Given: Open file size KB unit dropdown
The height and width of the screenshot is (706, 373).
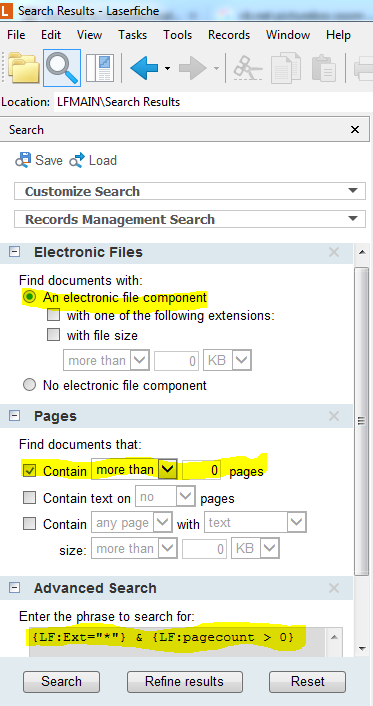Looking at the screenshot, I should tap(227, 361).
